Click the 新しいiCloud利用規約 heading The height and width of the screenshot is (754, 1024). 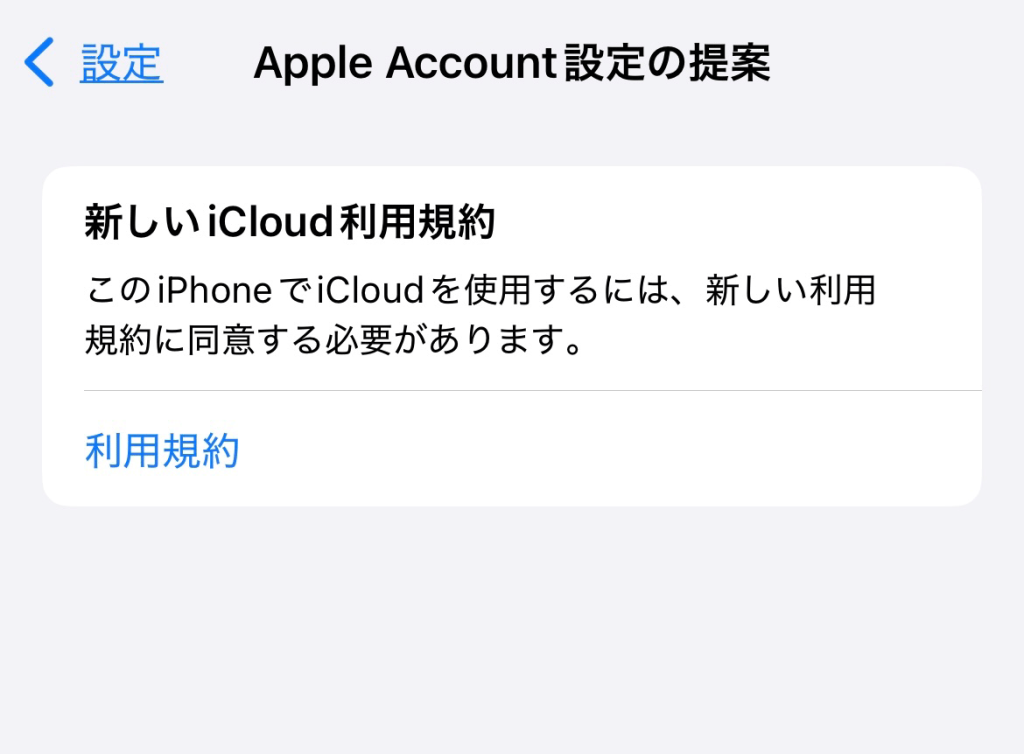[x=290, y=222]
